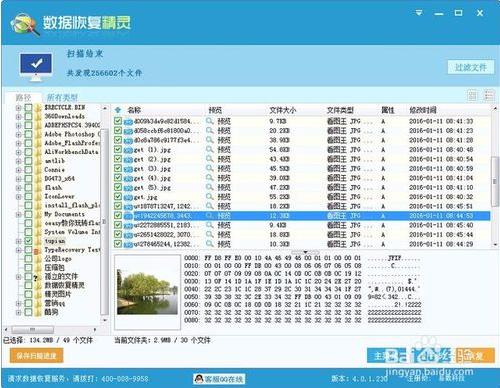Expand the tupian tree node
Screen dimensions: 500x388
tap(19, 241)
